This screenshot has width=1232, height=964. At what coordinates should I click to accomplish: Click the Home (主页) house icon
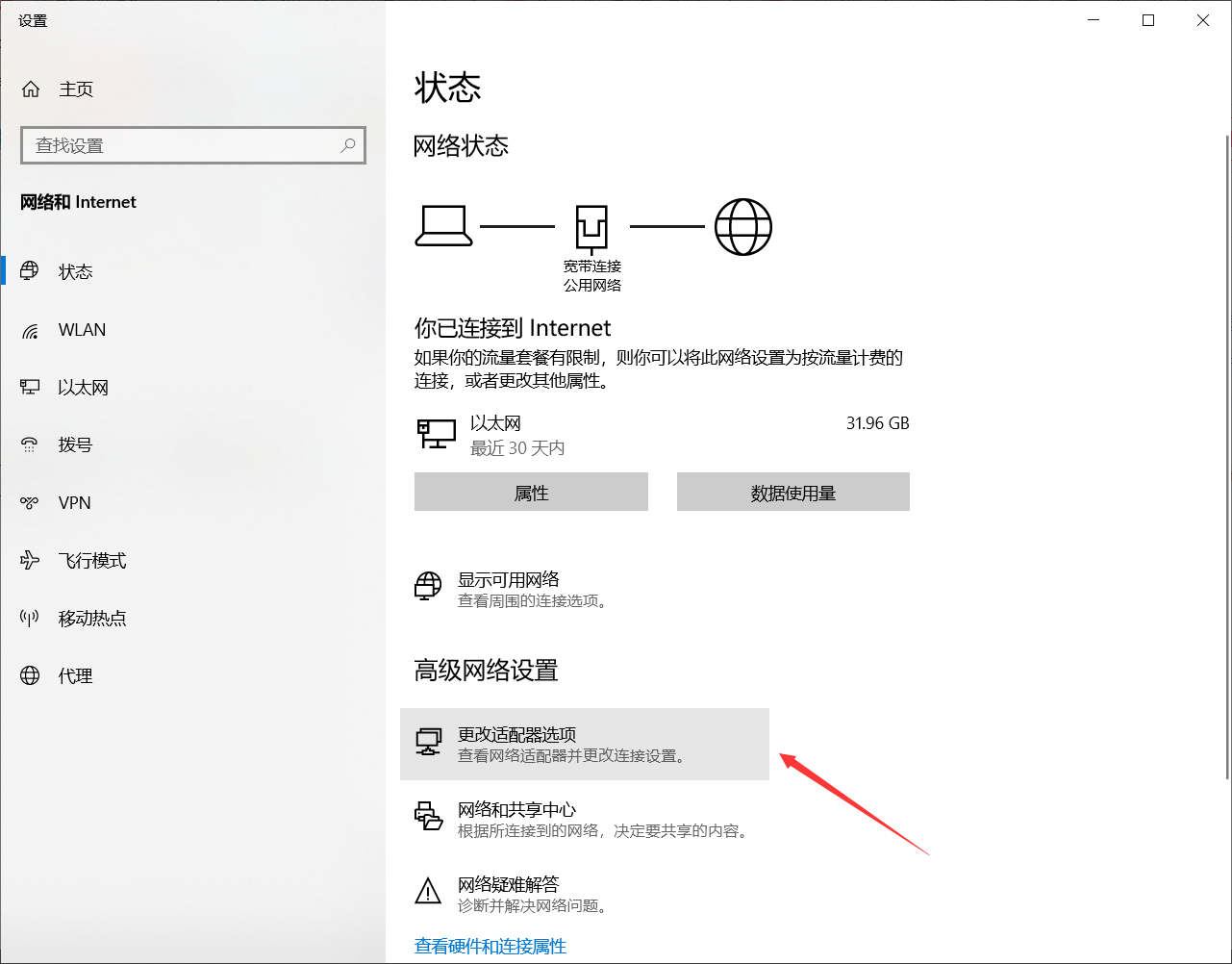(31, 89)
